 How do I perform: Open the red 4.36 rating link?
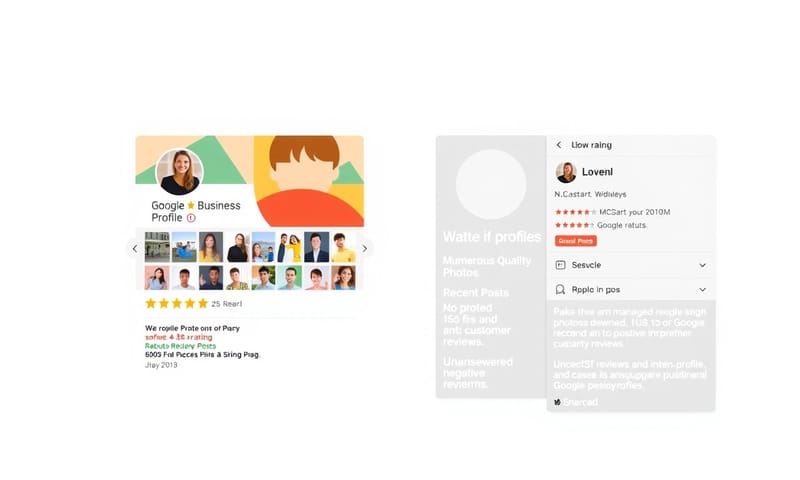(x=179, y=337)
